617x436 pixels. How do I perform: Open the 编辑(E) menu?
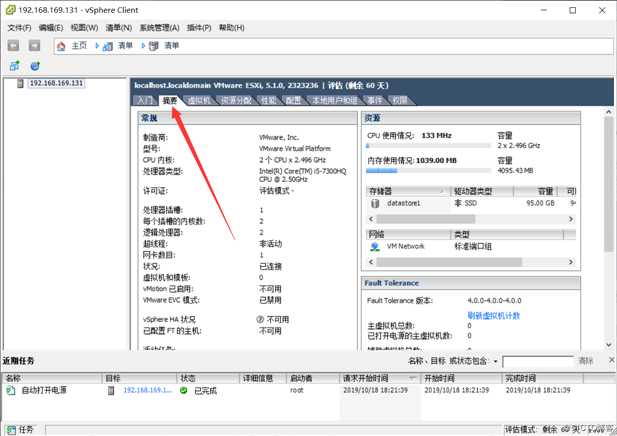click(x=51, y=28)
